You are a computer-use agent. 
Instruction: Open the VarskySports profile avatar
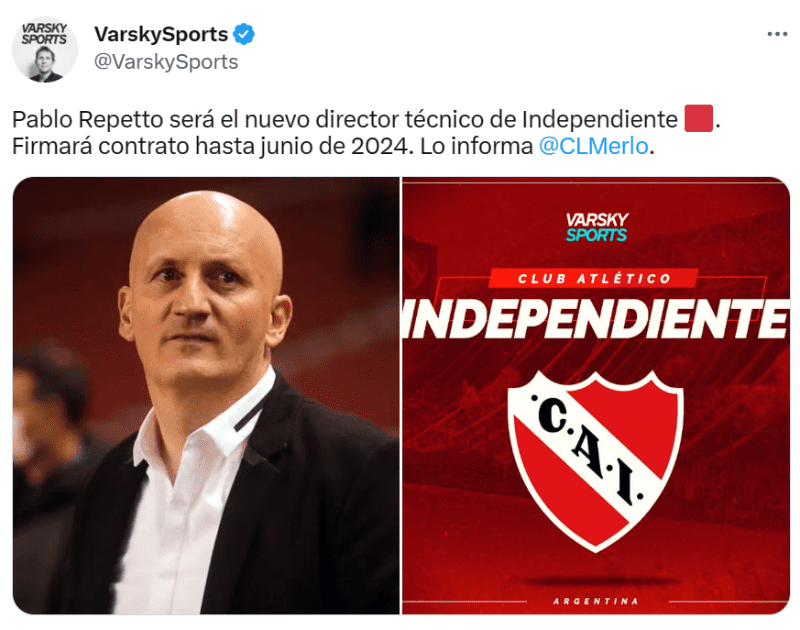[45, 49]
